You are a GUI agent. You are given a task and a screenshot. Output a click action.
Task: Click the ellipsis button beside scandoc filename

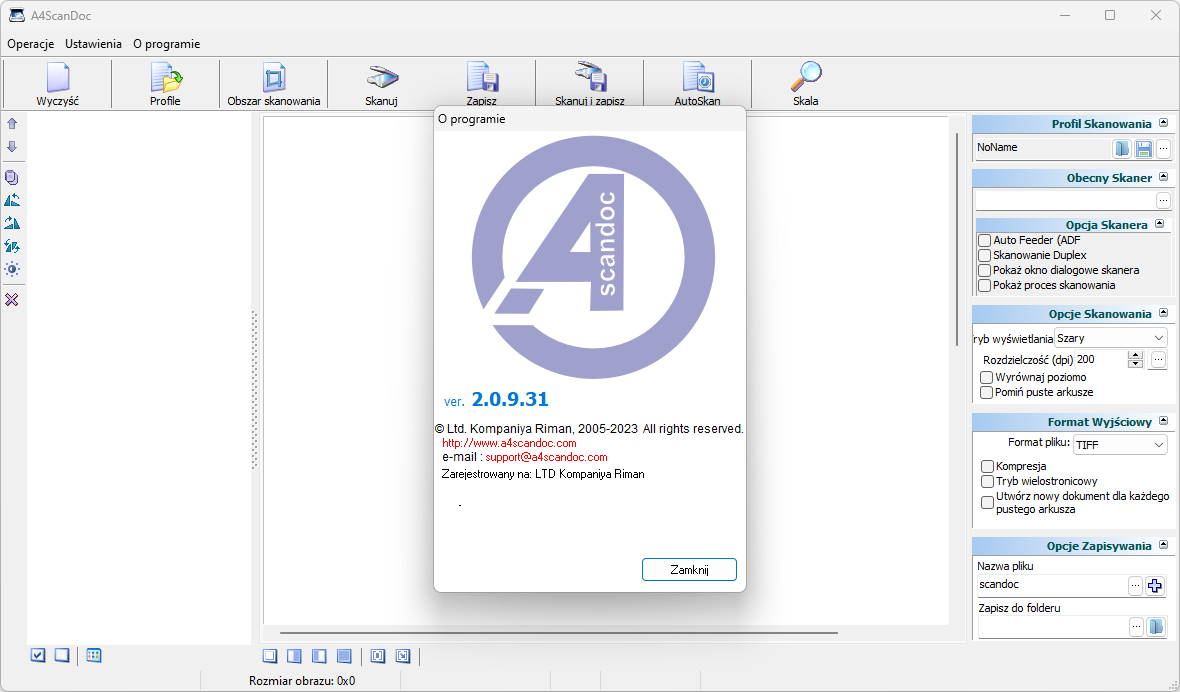pyautogui.click(x=1136, y=586)
